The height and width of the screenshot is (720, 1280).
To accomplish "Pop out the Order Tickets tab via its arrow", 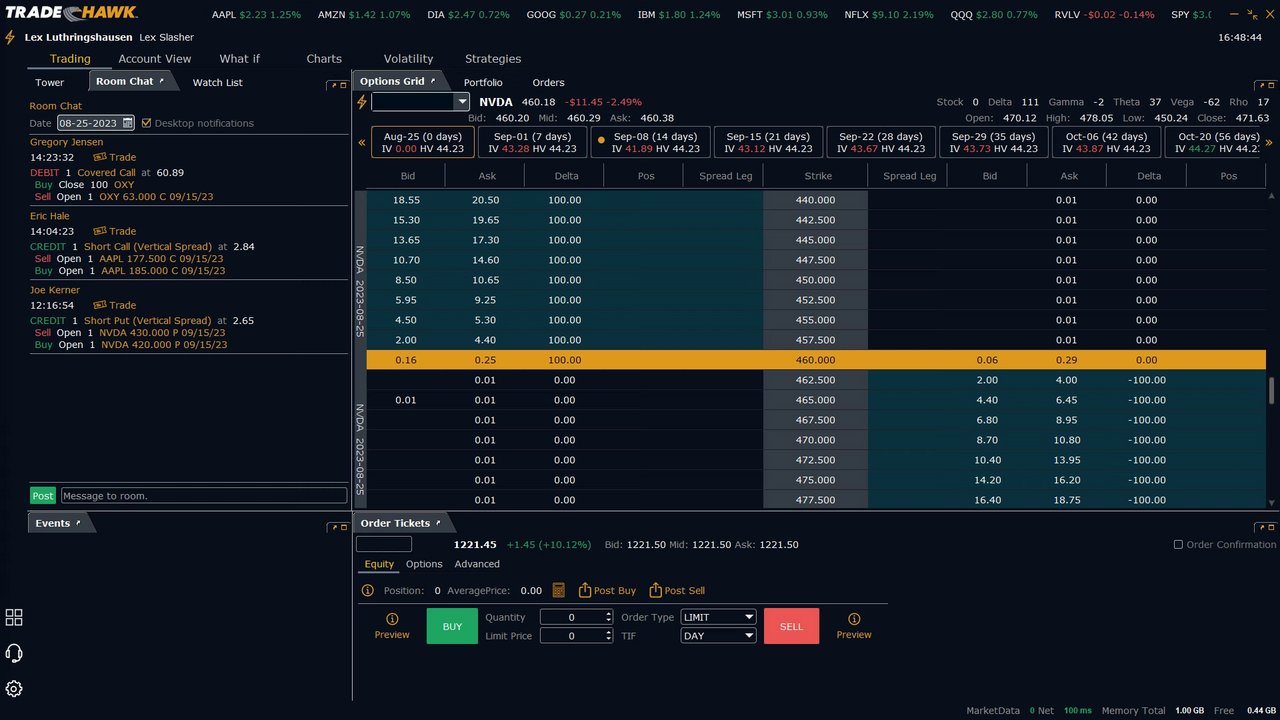I will (438, 522).
